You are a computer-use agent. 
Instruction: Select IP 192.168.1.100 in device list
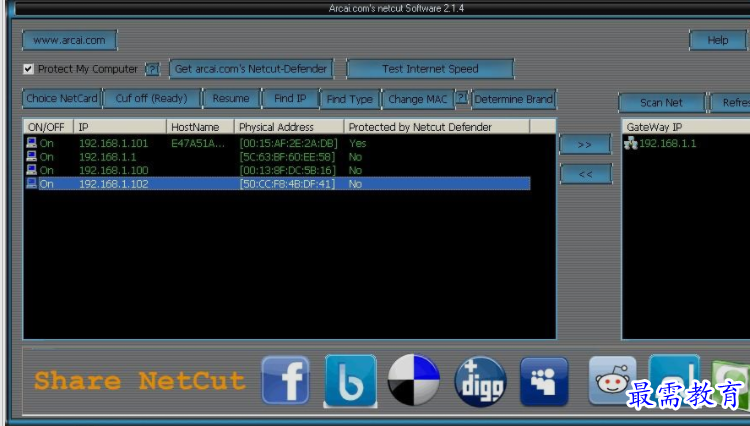113,170
